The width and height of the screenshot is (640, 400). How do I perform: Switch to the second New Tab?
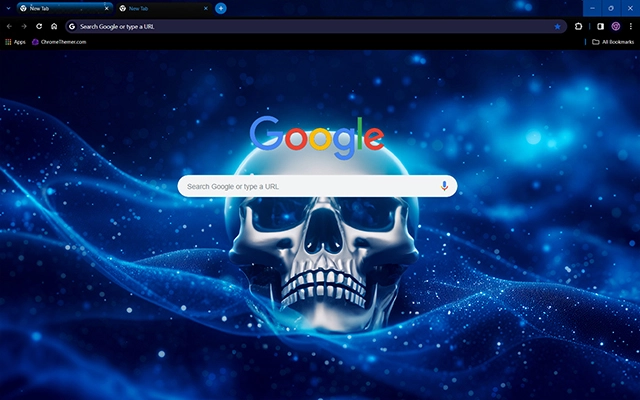click(164, 8)
